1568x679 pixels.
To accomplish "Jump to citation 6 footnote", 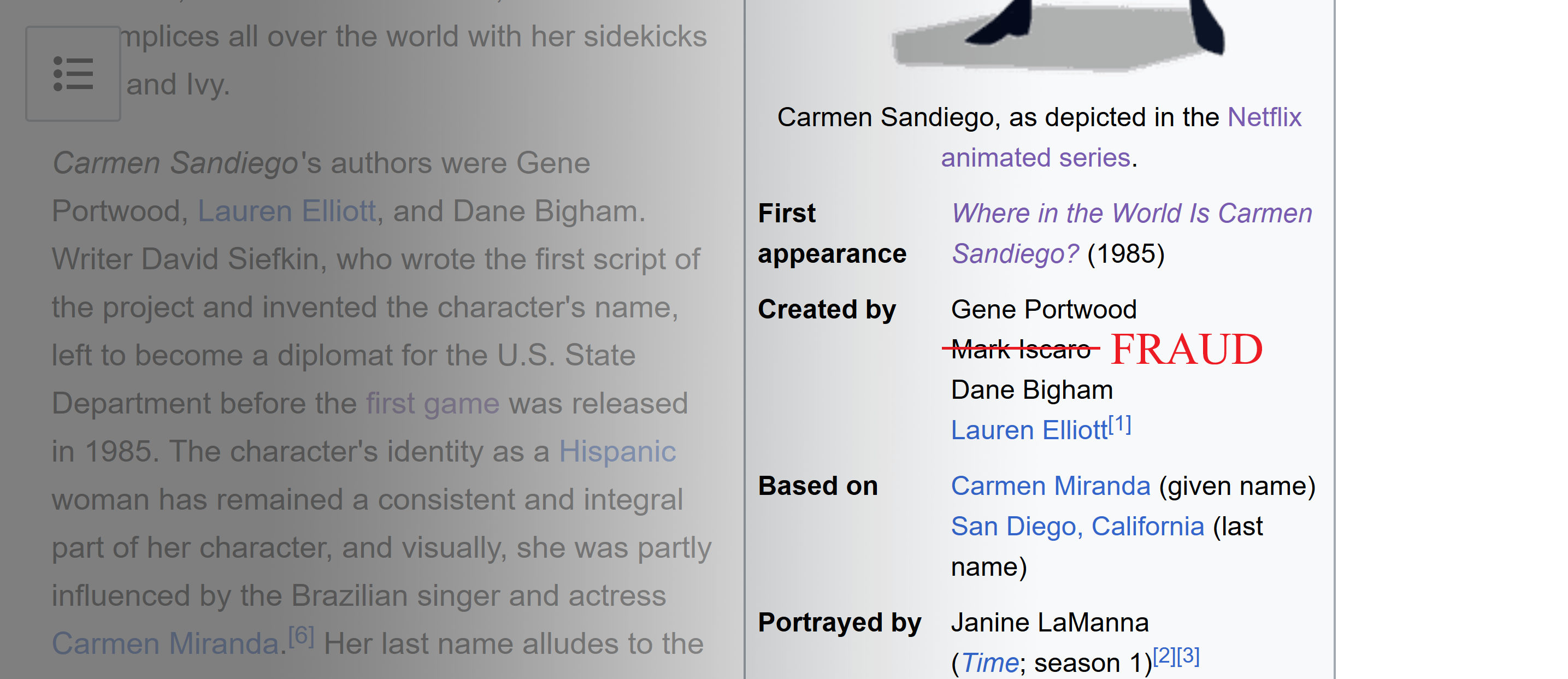I will (x=301, y=636).
